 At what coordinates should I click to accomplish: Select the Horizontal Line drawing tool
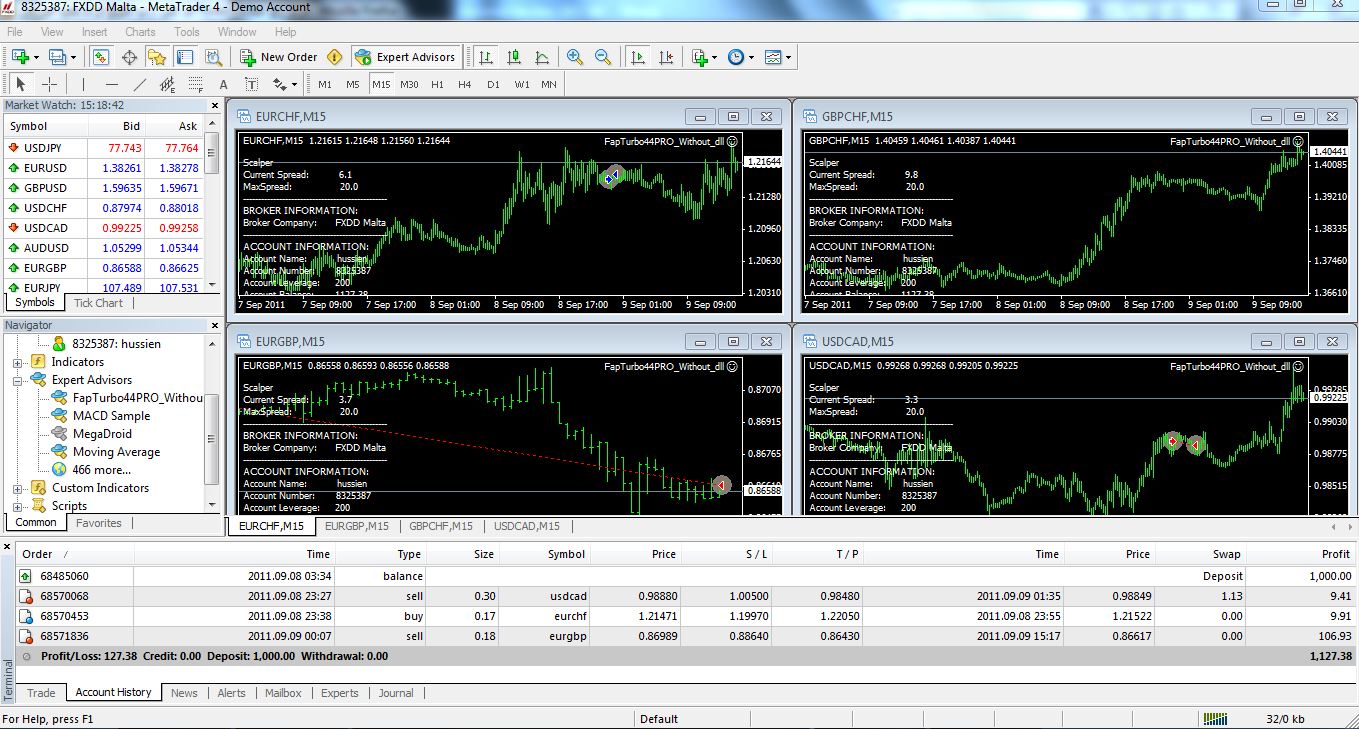[112, 84]
